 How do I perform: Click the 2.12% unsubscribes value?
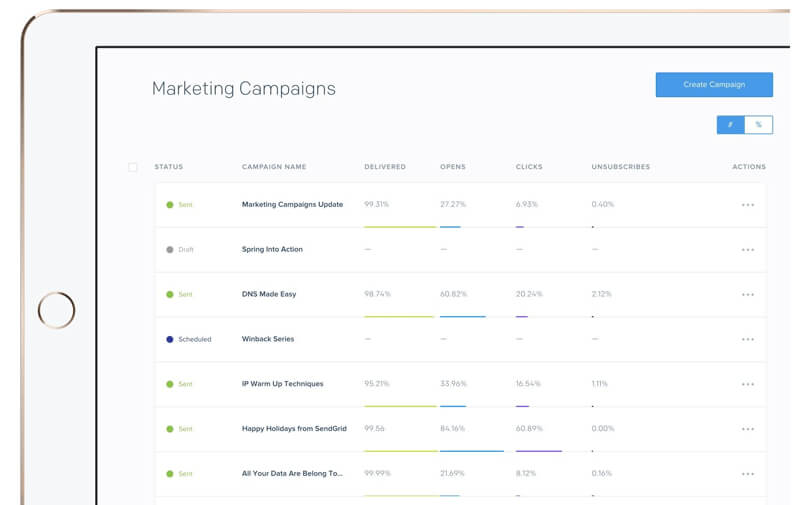click(x=602, y=294)
